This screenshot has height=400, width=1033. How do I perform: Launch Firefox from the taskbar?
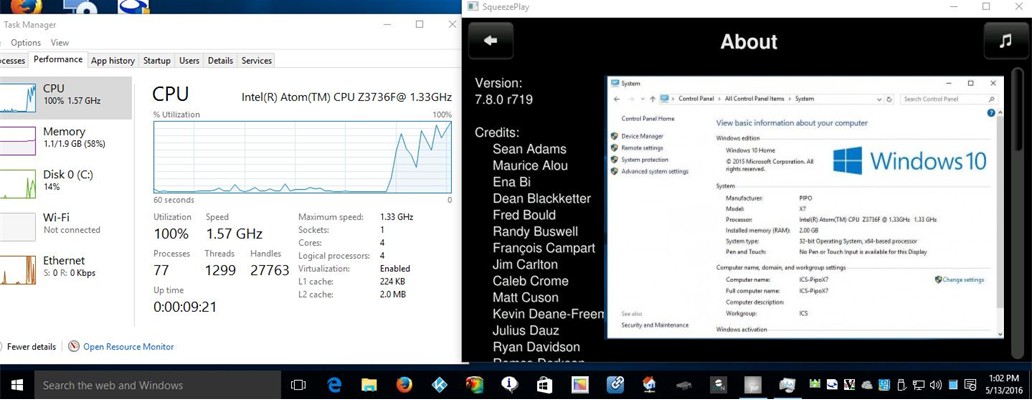point(404,385)
